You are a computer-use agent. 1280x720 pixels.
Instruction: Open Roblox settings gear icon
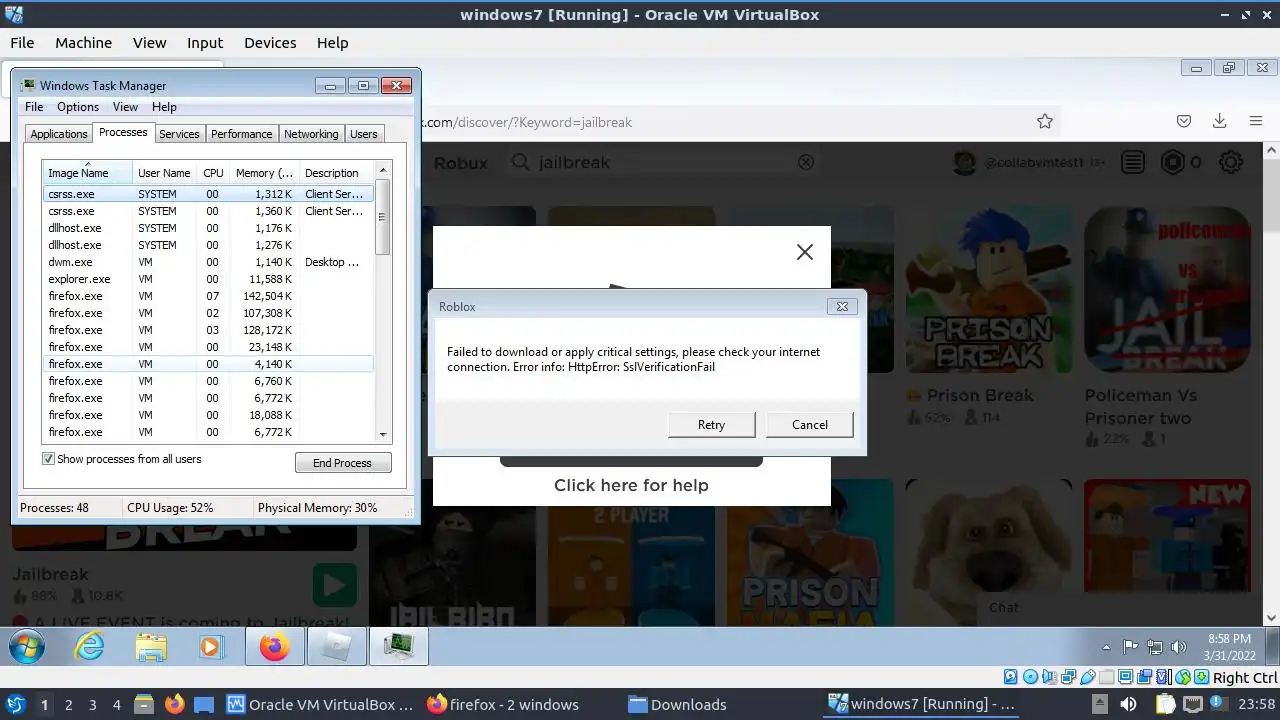tap(1231, 162)
